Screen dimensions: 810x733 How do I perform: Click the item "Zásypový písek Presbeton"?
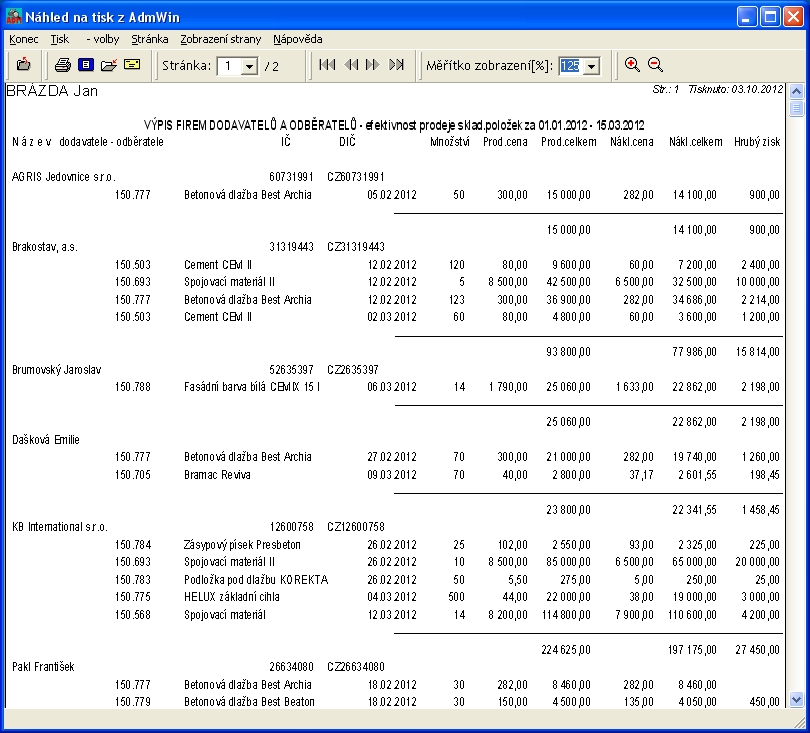pyautogui.click(x=242, y=545)
